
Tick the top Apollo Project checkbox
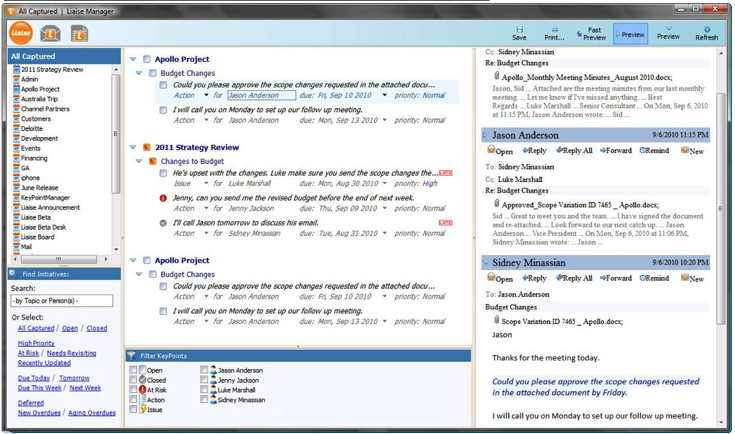click(147, 59)
